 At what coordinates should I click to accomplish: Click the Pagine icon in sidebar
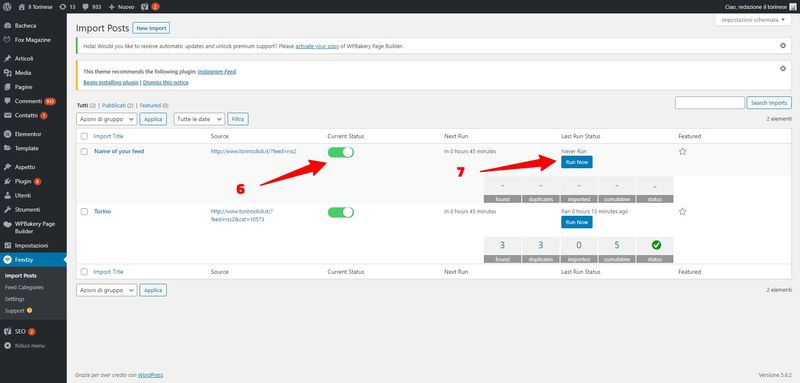[x=7, y=87]
